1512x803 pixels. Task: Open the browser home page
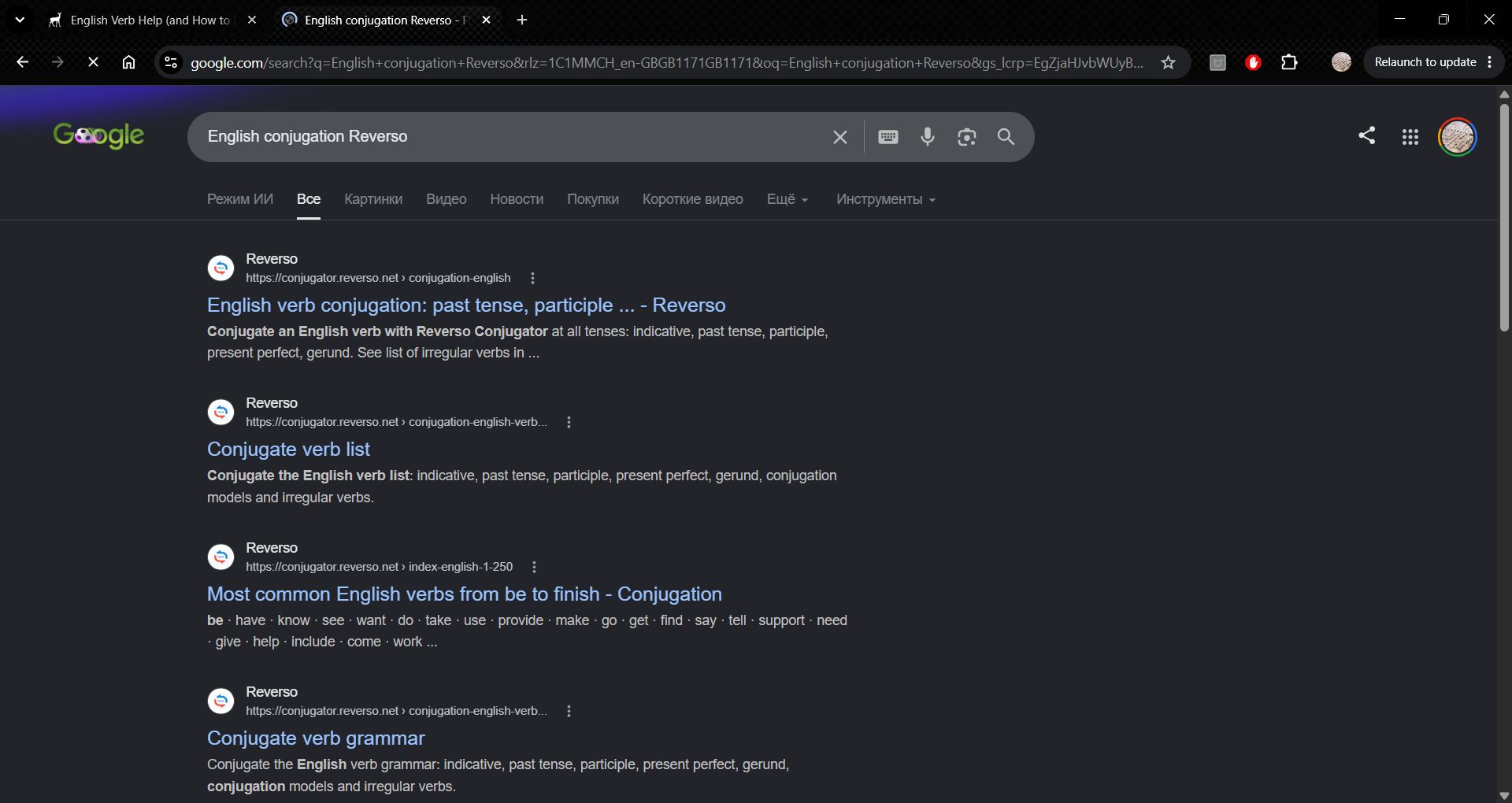[128, 62]
